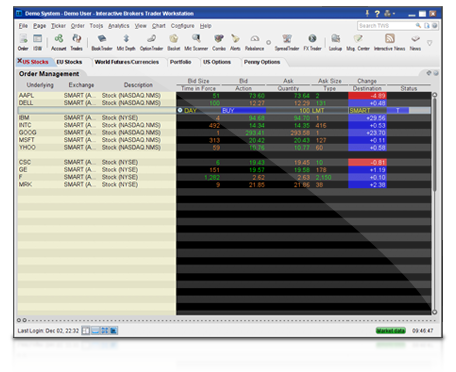Open the Trades toolbar icon
Image resolution: width=456 pixels, height=372 pixels.
tap(76, 42)
